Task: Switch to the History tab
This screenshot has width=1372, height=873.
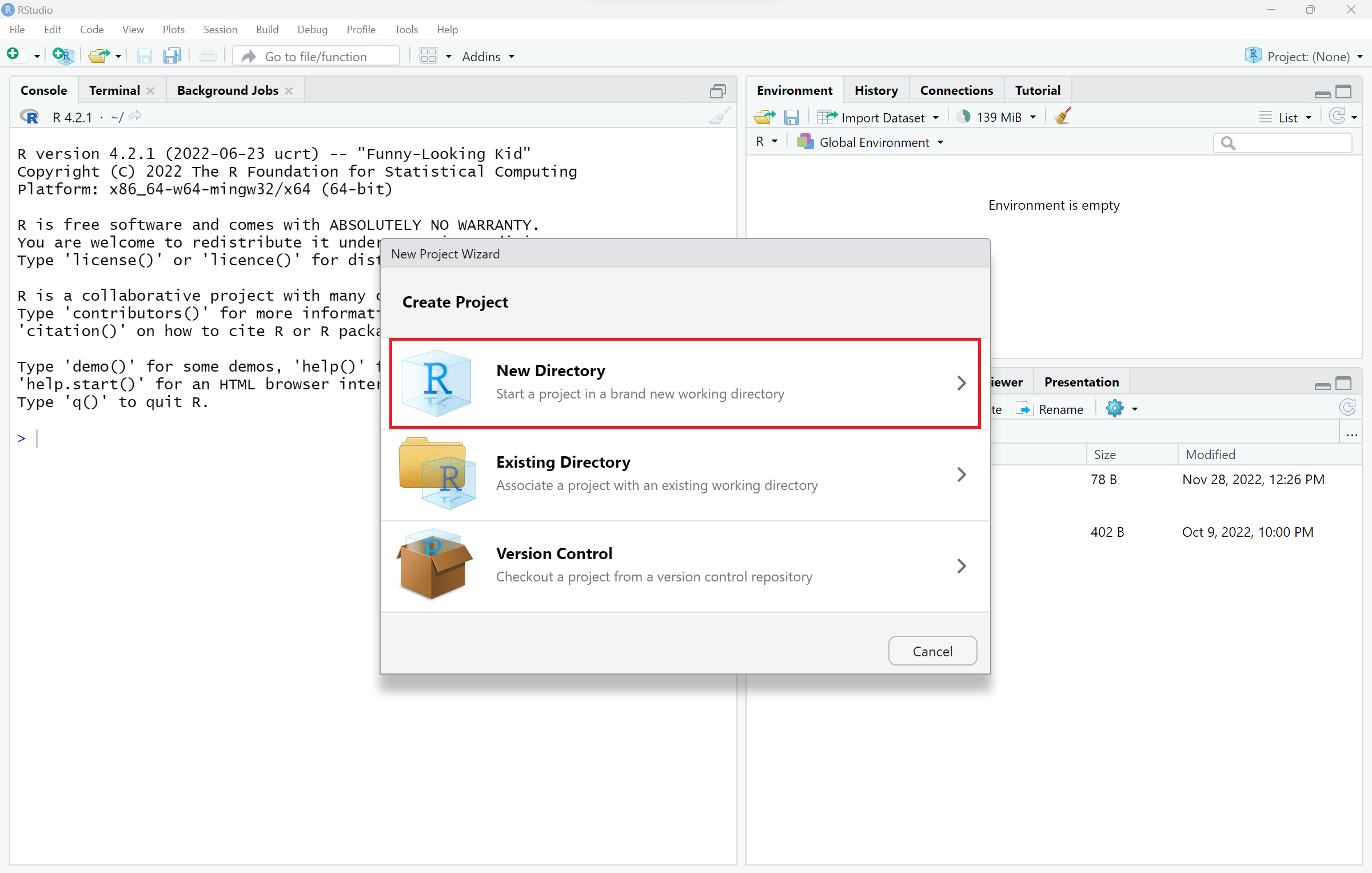Action: click(x=875, y=90)
